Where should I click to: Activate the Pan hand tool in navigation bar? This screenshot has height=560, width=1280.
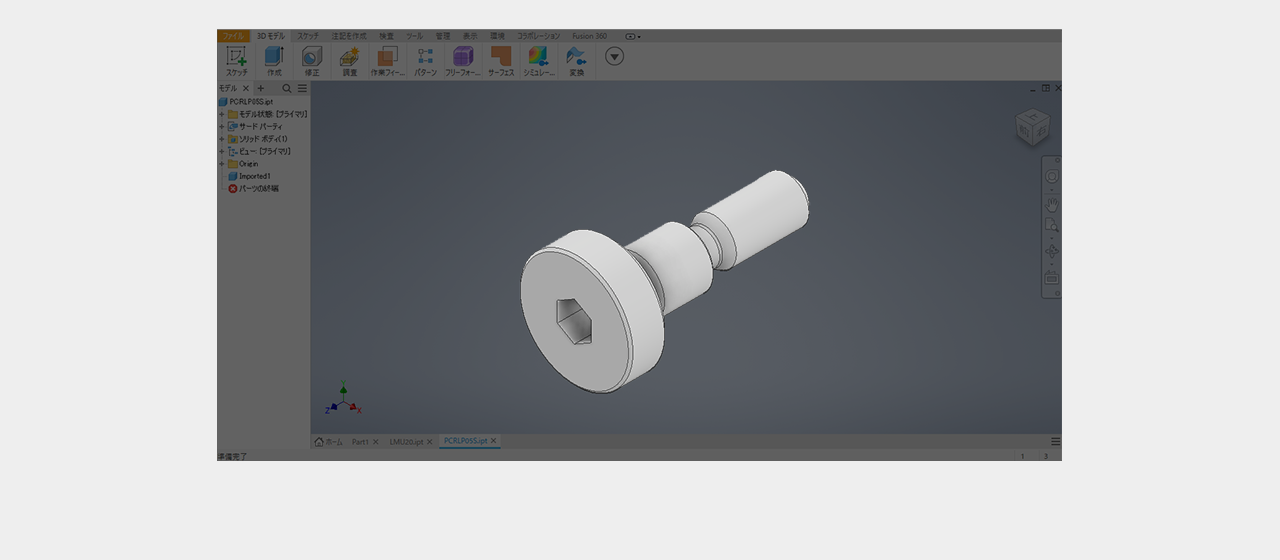pos(1051,204)
